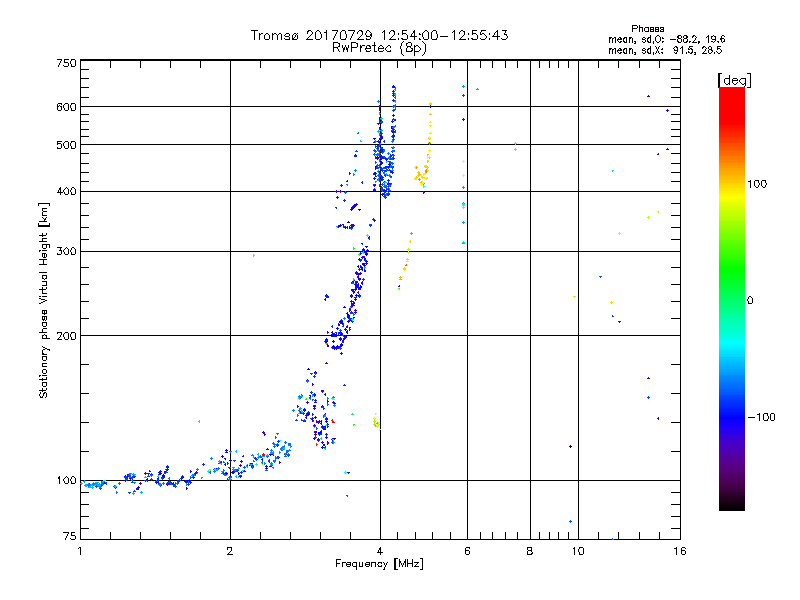
Task: Pick the yellow region of colorbar near 100
Action: click(x=732, y=194)
